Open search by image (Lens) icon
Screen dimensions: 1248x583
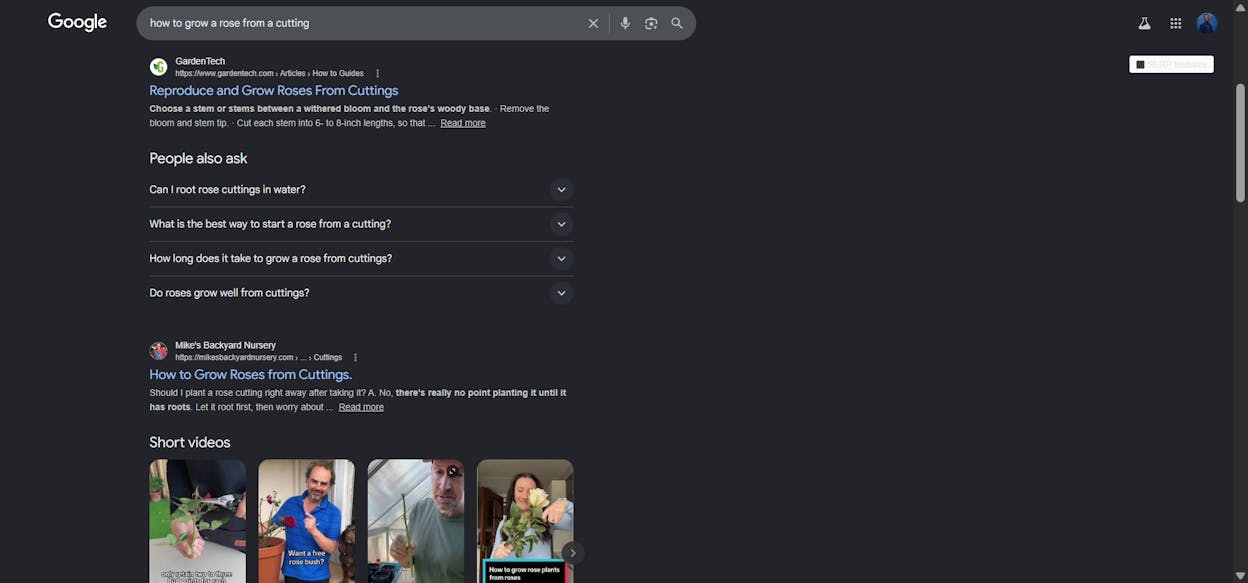(x=651, y=23)
